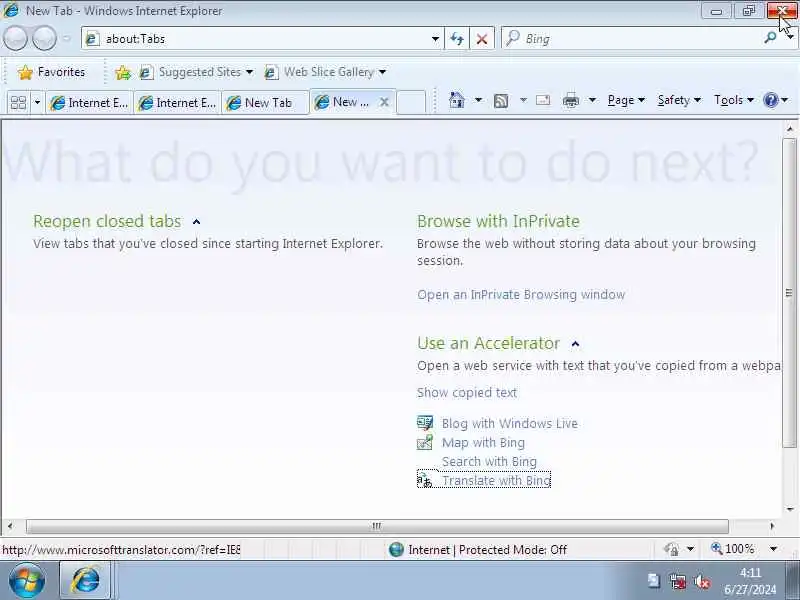Click the Home icon in command bar

tap(457, 100)
